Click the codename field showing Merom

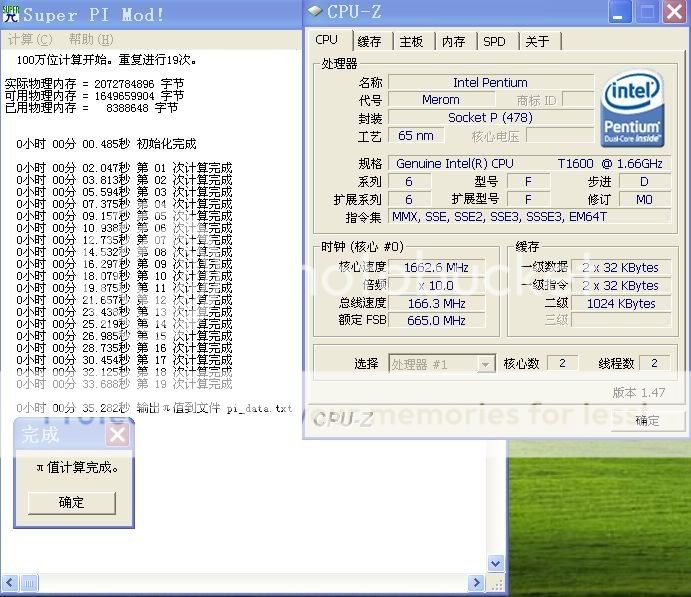[441, 100]
